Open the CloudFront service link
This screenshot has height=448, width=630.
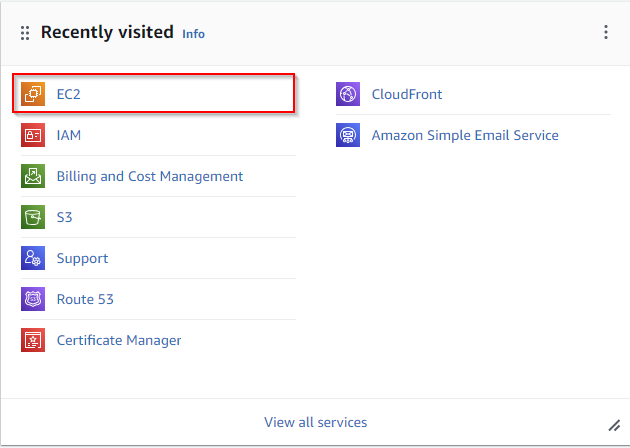point(407,94)
